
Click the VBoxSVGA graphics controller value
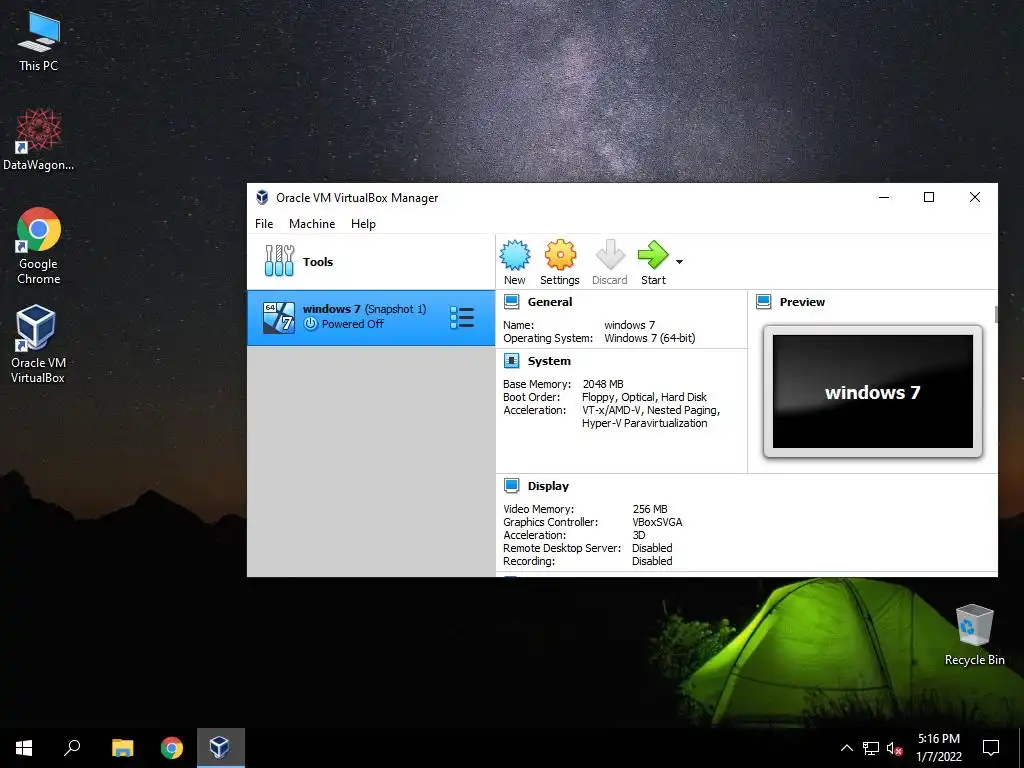[x=657, y=522]
